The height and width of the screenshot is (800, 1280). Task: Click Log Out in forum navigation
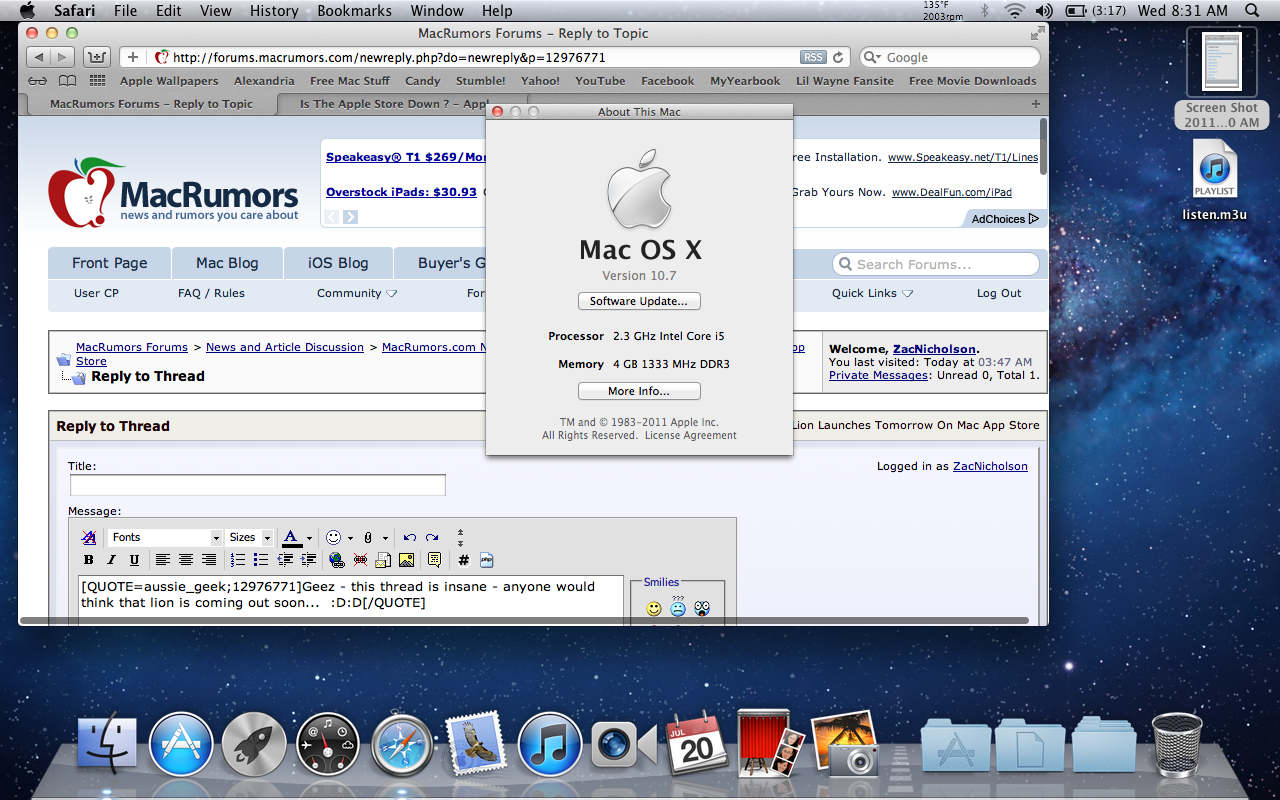[x=999, y=293]
